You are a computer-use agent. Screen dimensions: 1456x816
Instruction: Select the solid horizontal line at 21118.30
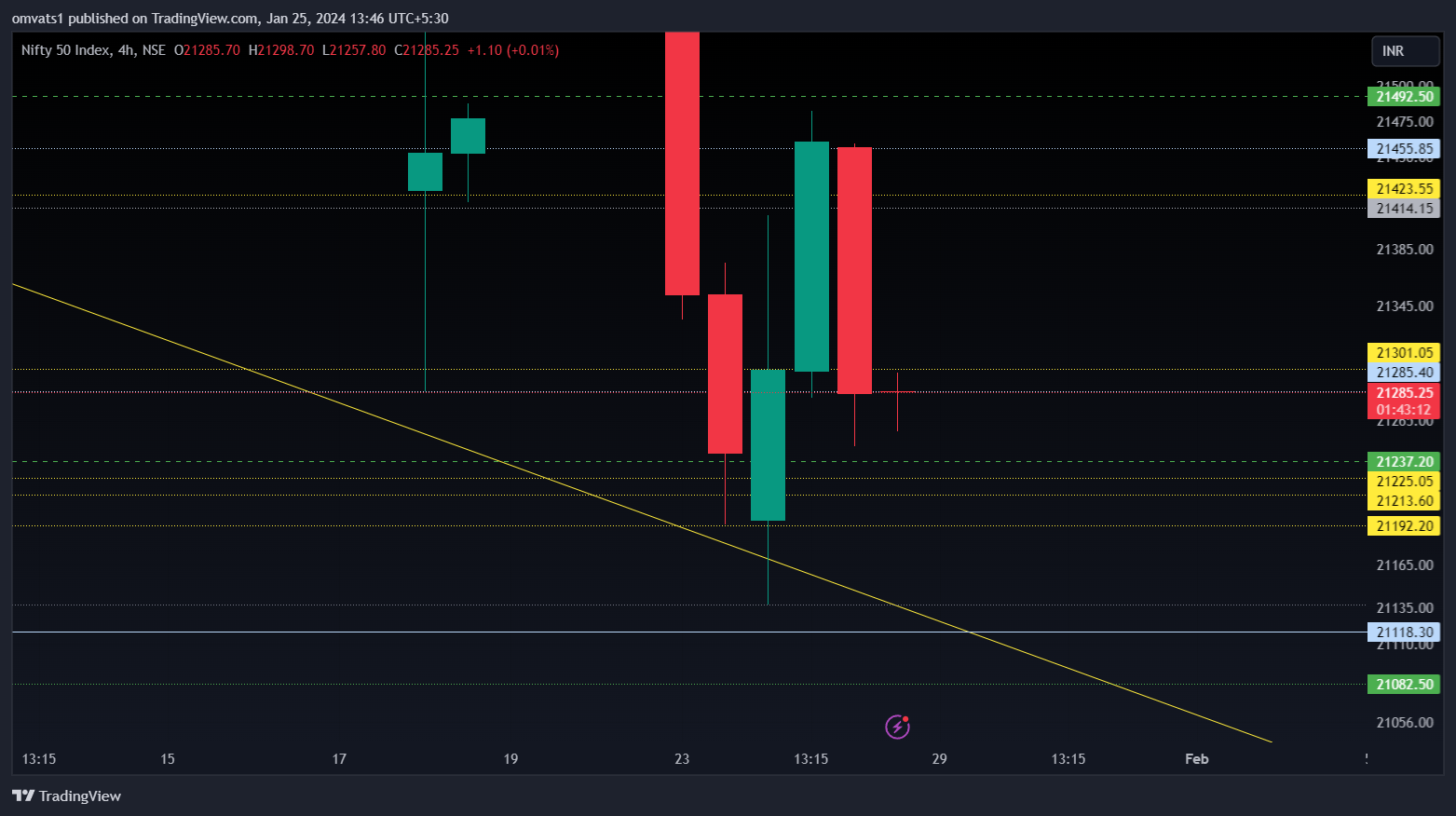(x=689, y=632)
